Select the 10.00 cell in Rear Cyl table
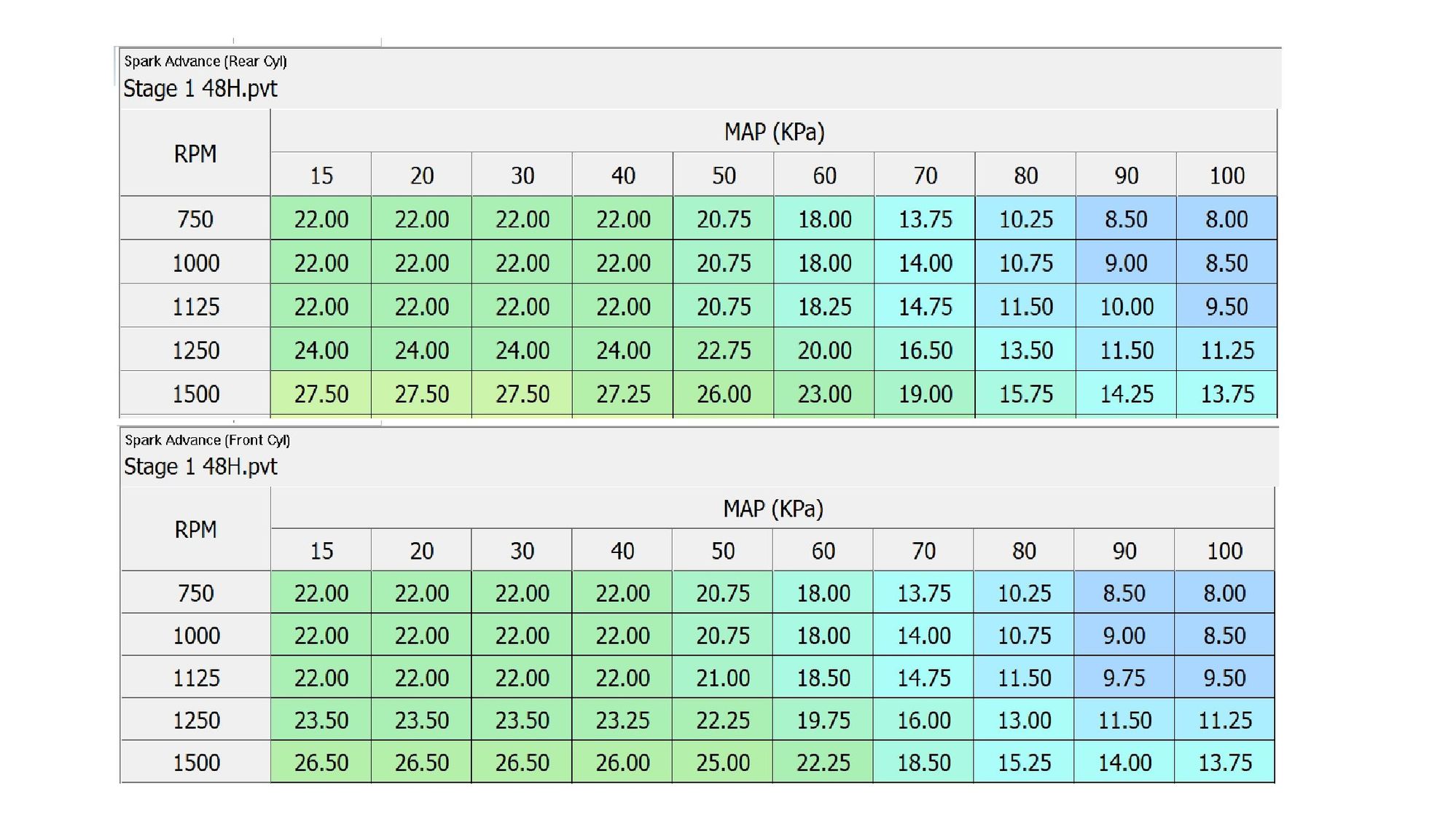Image resolution: width=1456 pixels, height=819 pixels. pos(1126,307)
